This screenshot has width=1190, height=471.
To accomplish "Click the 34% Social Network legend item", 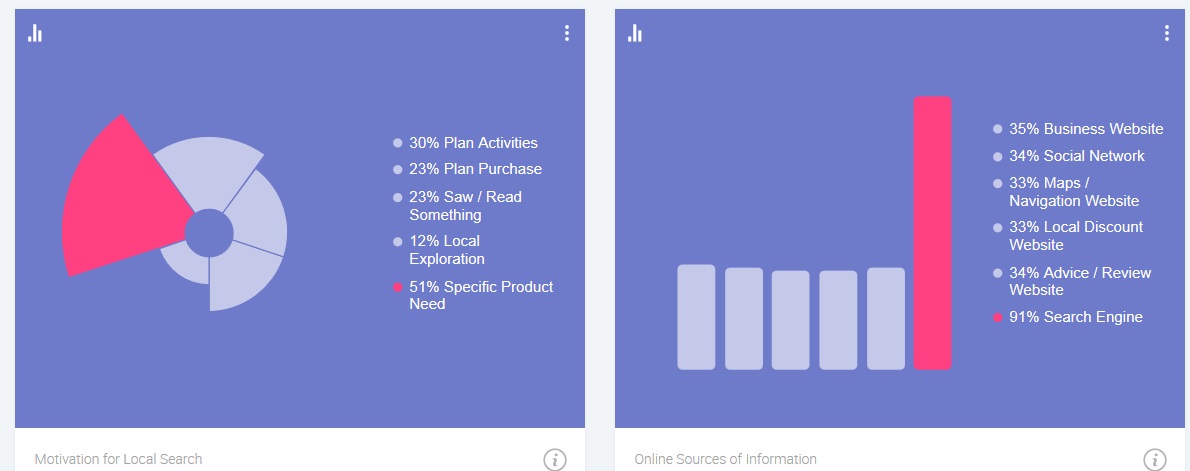I will [x=1076, y=156].
